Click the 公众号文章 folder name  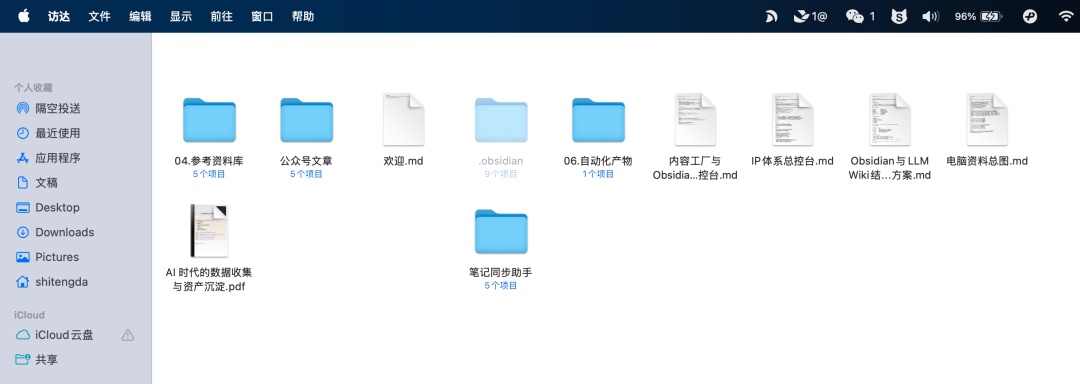(307, 161)
